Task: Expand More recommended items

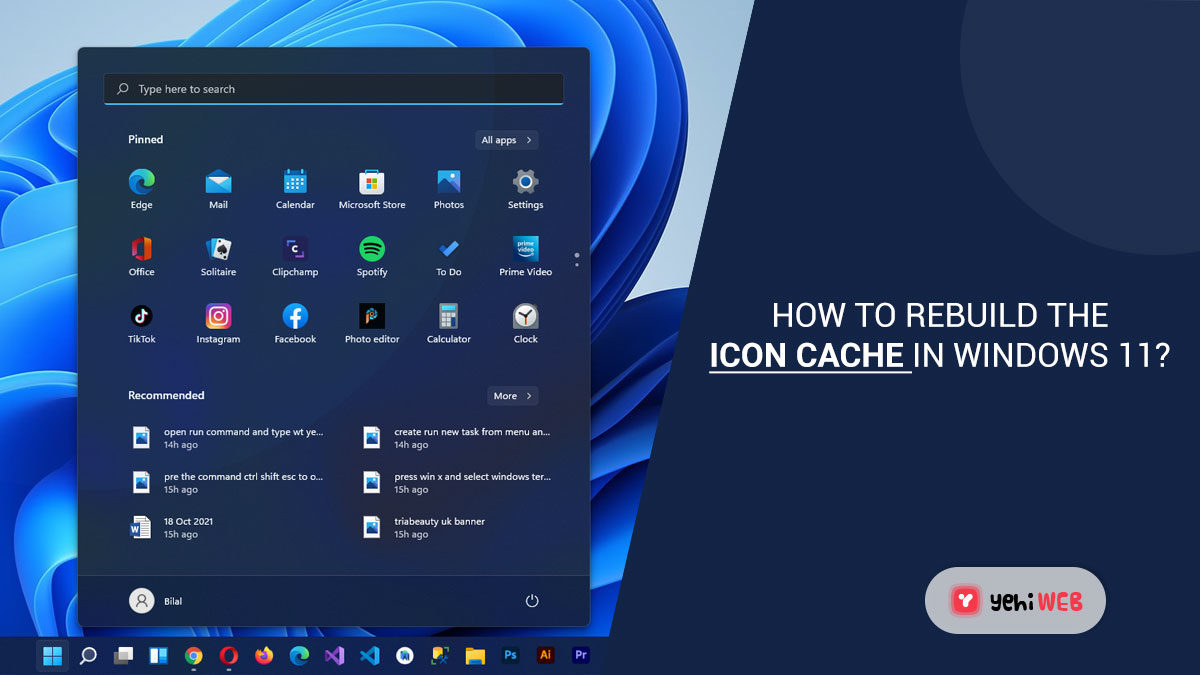Action: [512, 396]
